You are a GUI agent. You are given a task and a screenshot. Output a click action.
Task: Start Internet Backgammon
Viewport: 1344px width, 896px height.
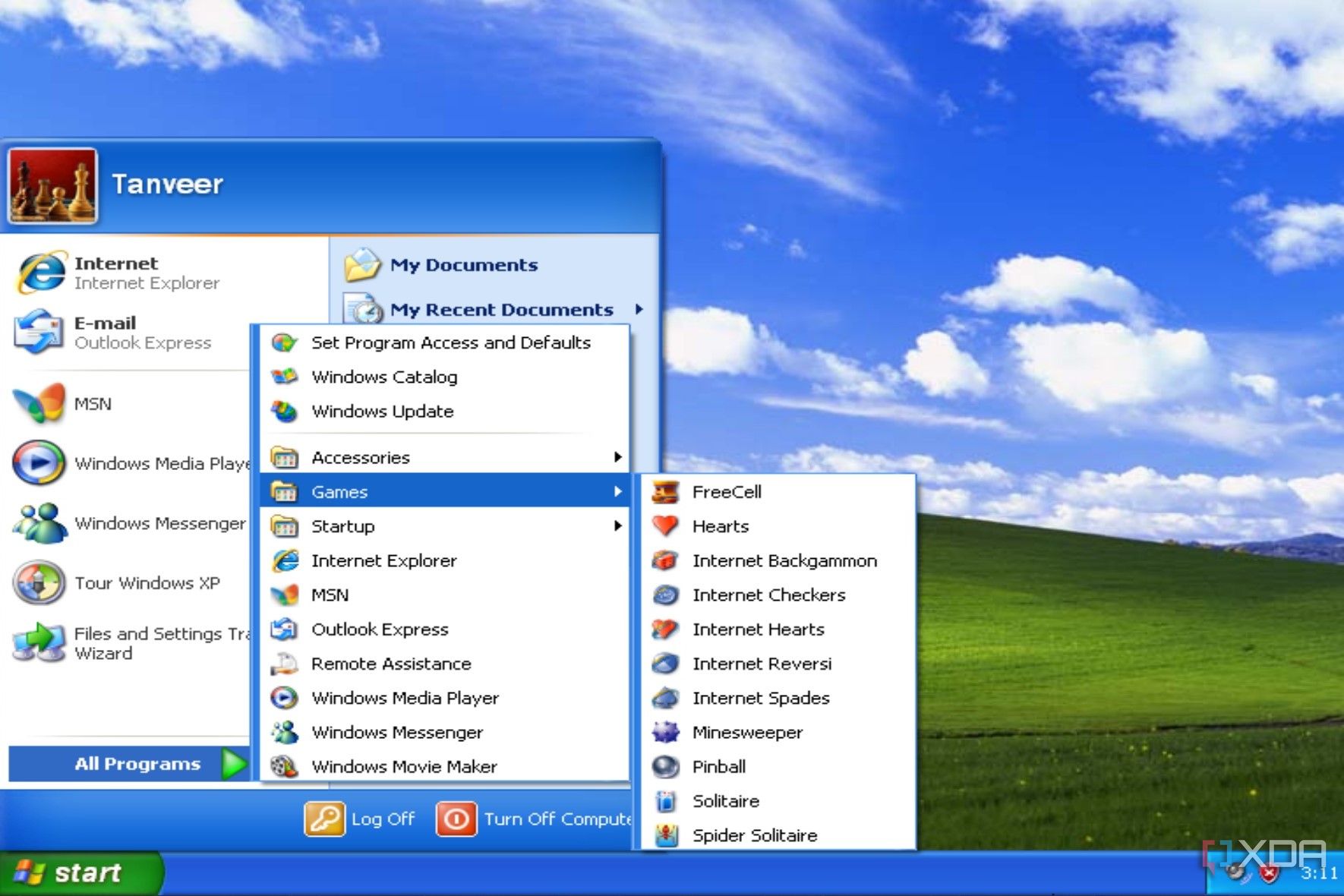(784, 560)
